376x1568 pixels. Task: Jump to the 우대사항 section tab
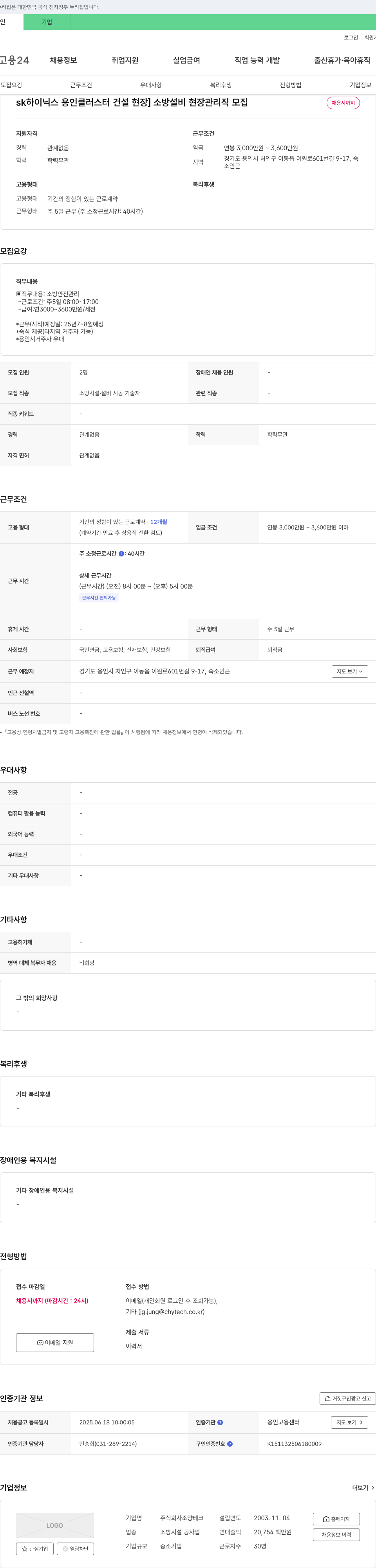tap(151, 85)
